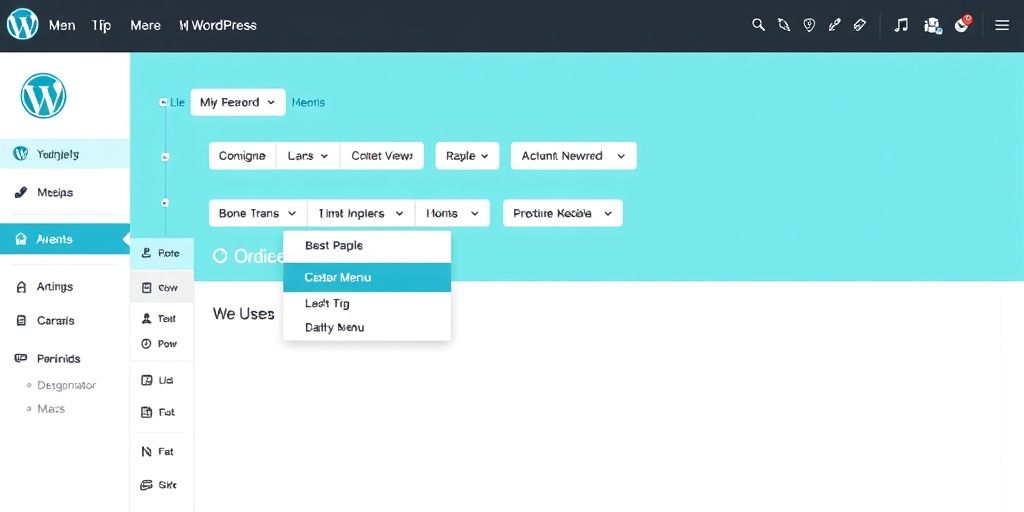Image resolution: width=1024 pixels, height=512 pixels.
Task: Click the shield icon in top bar
Action: (810, 25)
